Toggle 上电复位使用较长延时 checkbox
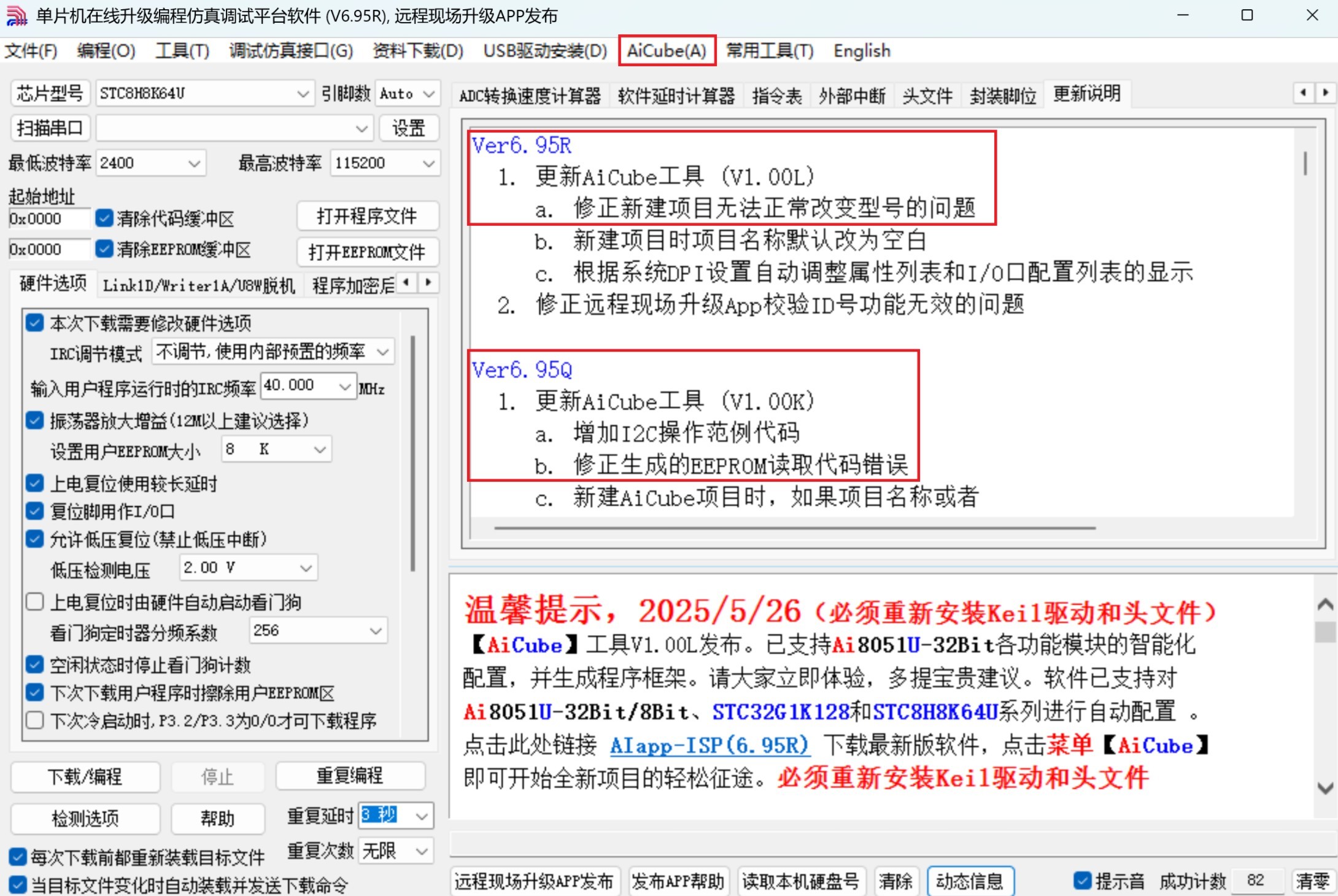The height and width of the screenshot is (896, 1338). [x=35, y=483]
